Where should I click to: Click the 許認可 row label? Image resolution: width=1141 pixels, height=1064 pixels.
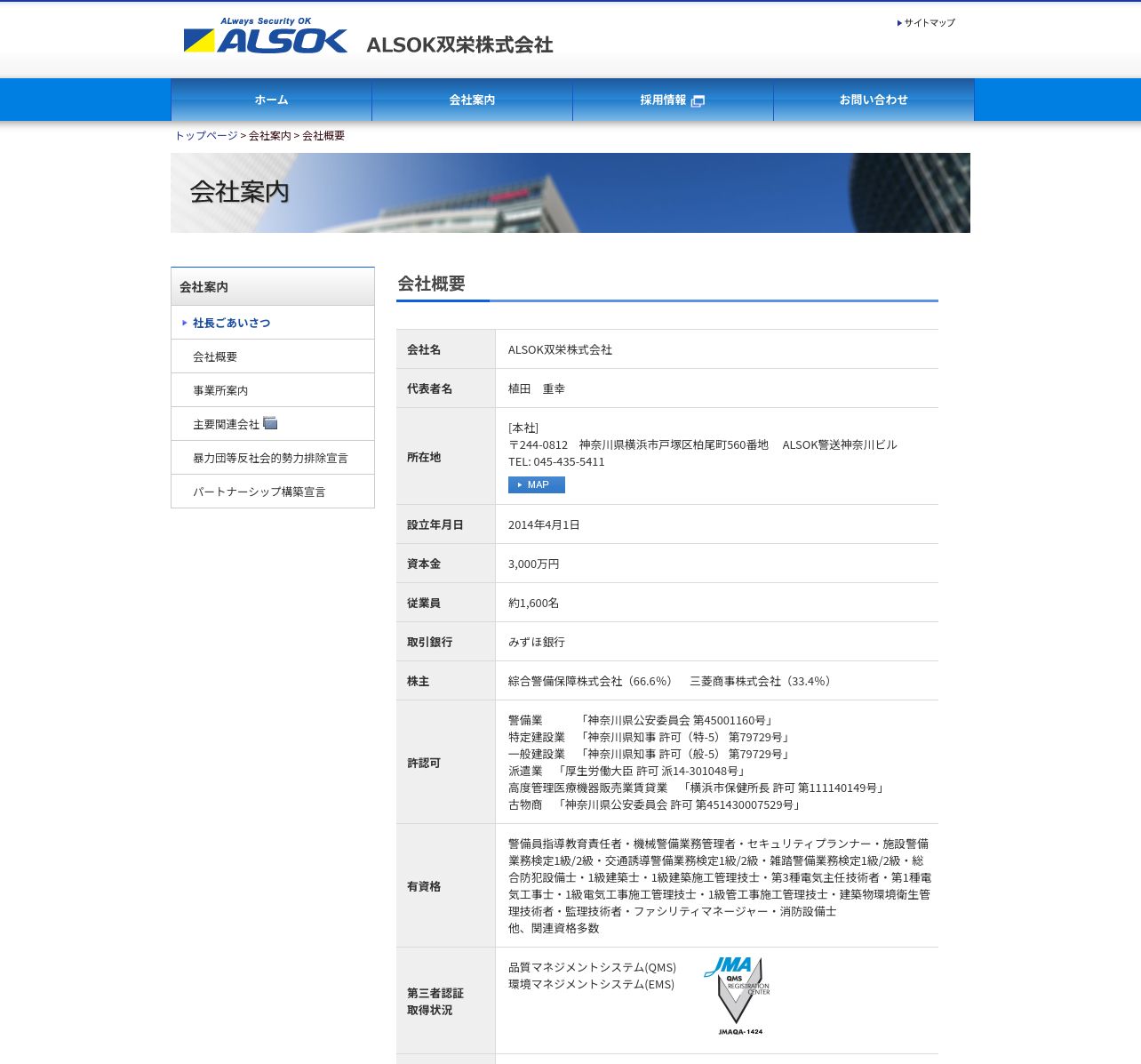424,763
